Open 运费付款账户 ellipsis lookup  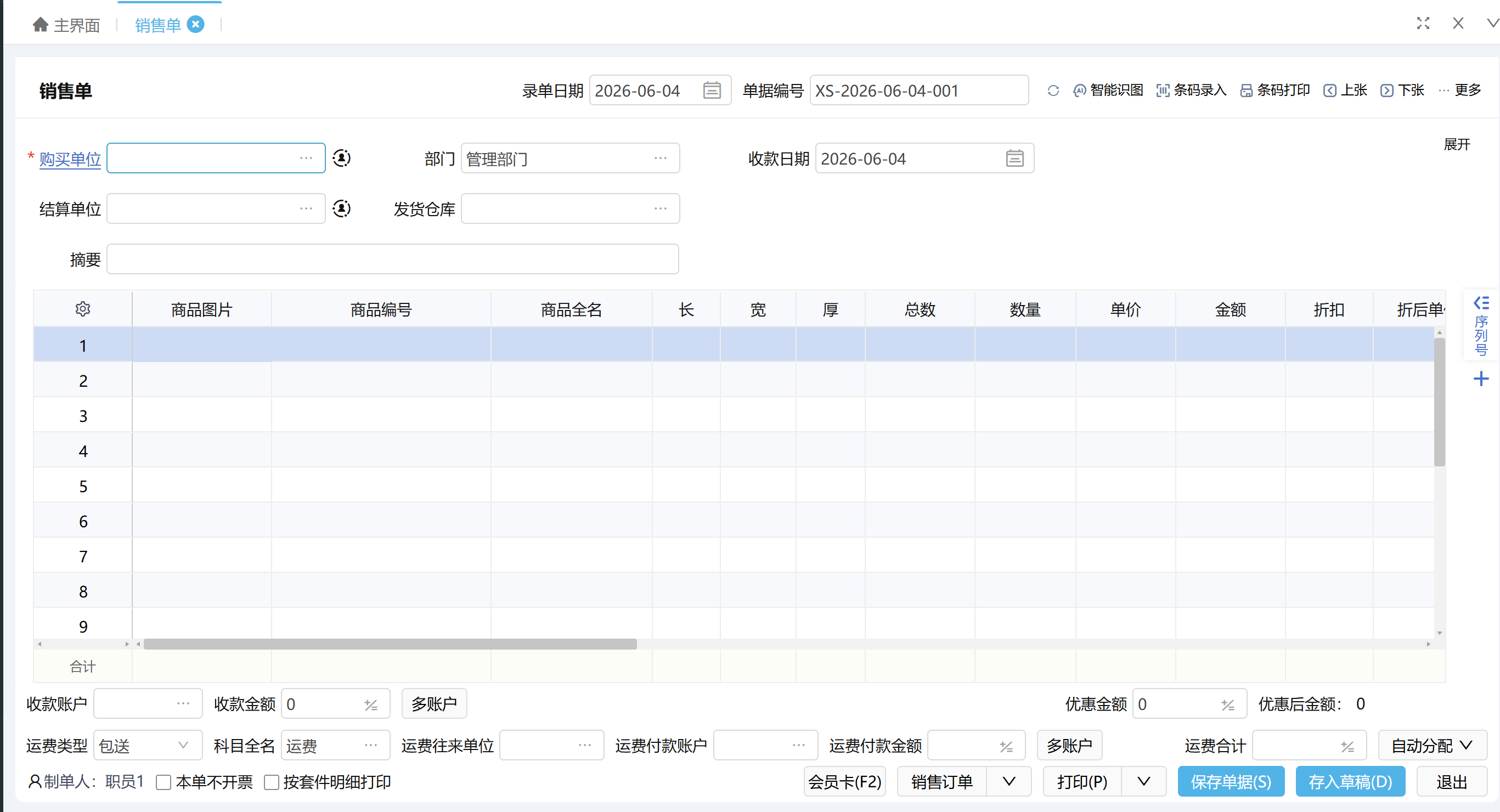tap(799, 746)
